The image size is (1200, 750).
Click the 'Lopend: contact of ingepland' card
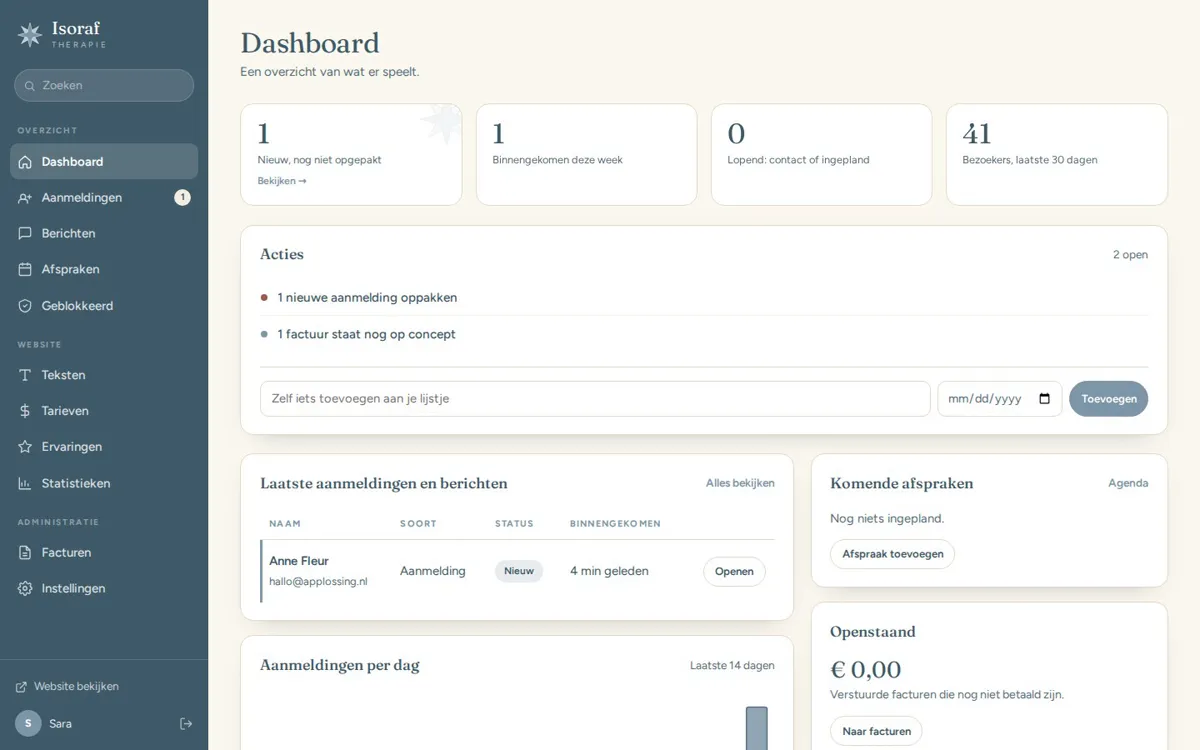click(x=821, y=155)
